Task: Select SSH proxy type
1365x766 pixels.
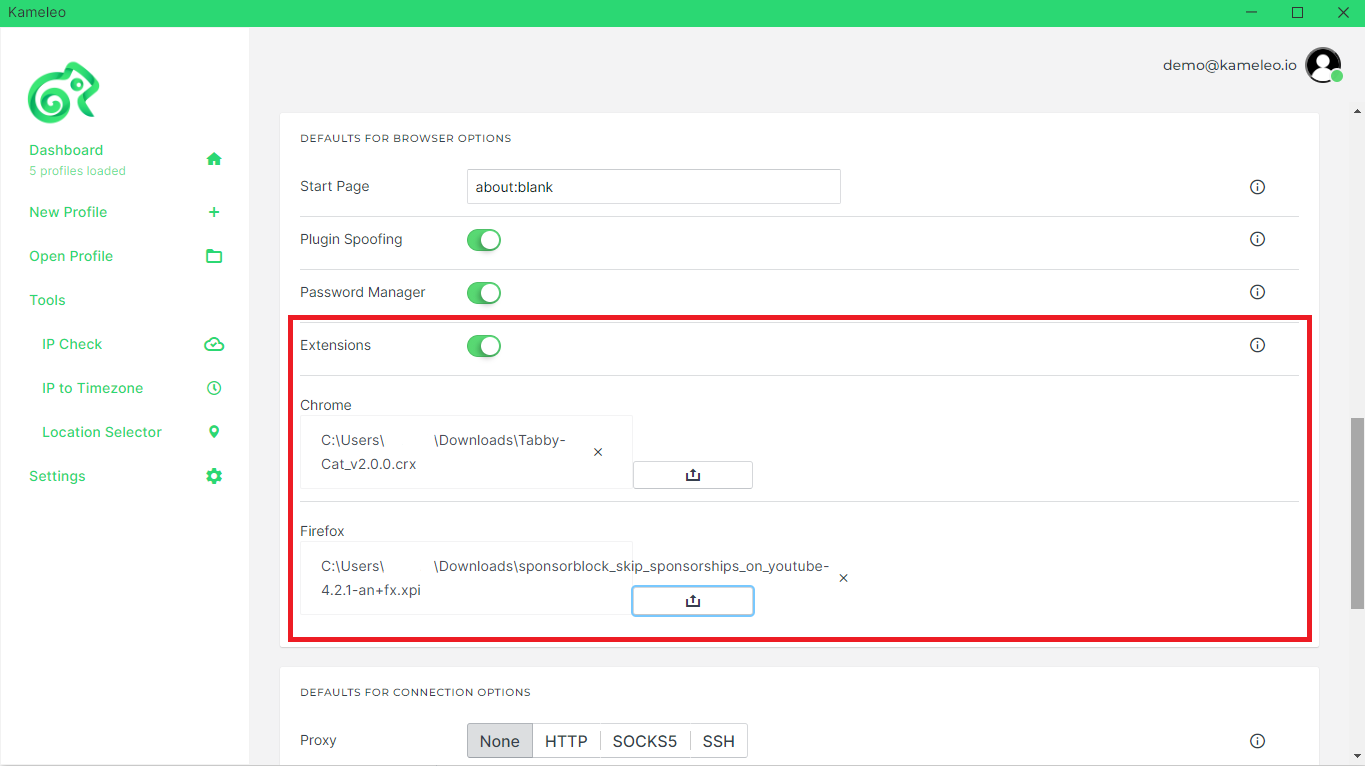Action: click(x=718, y=741)
